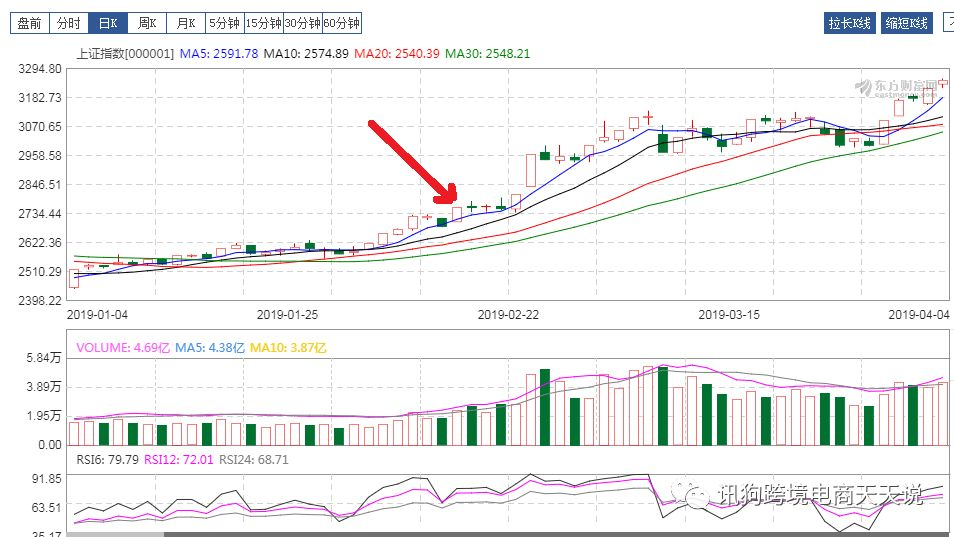Select the 日K daily chart tab

(x=107, y=22)
